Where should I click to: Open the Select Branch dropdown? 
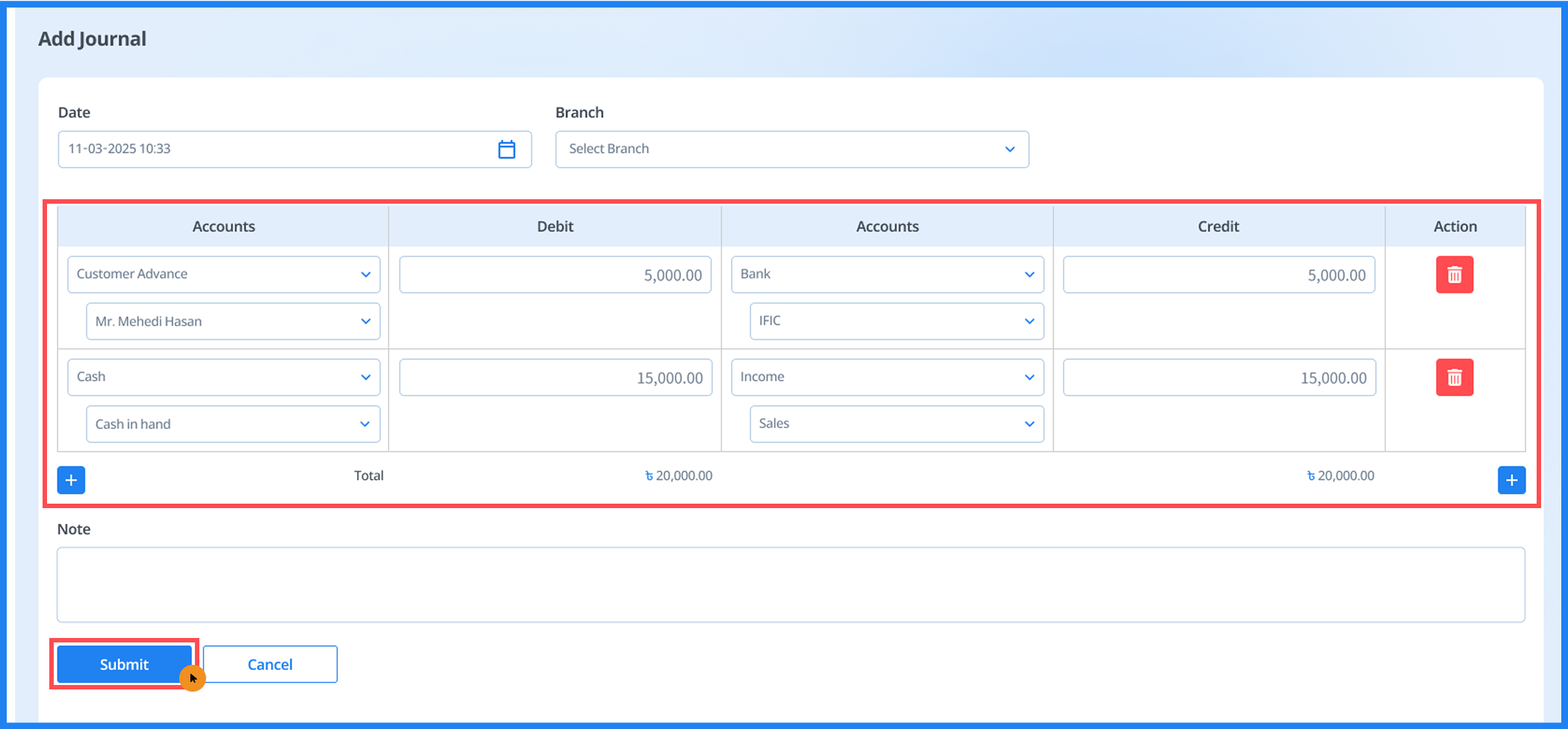(791, 149)
